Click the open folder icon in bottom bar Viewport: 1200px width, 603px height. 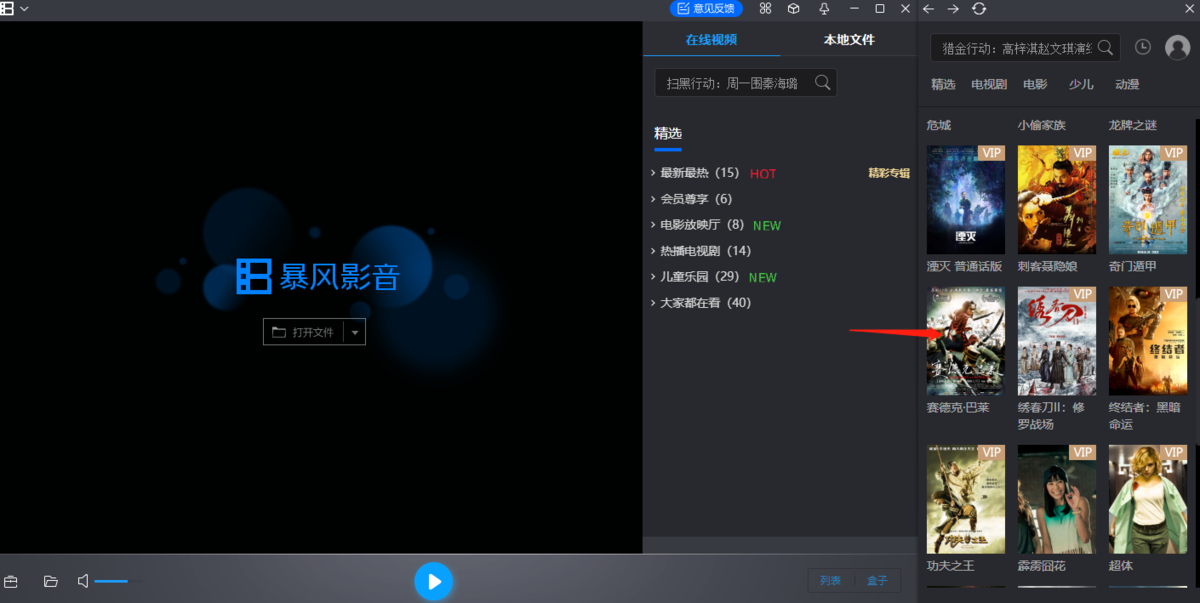click(50, 581)
